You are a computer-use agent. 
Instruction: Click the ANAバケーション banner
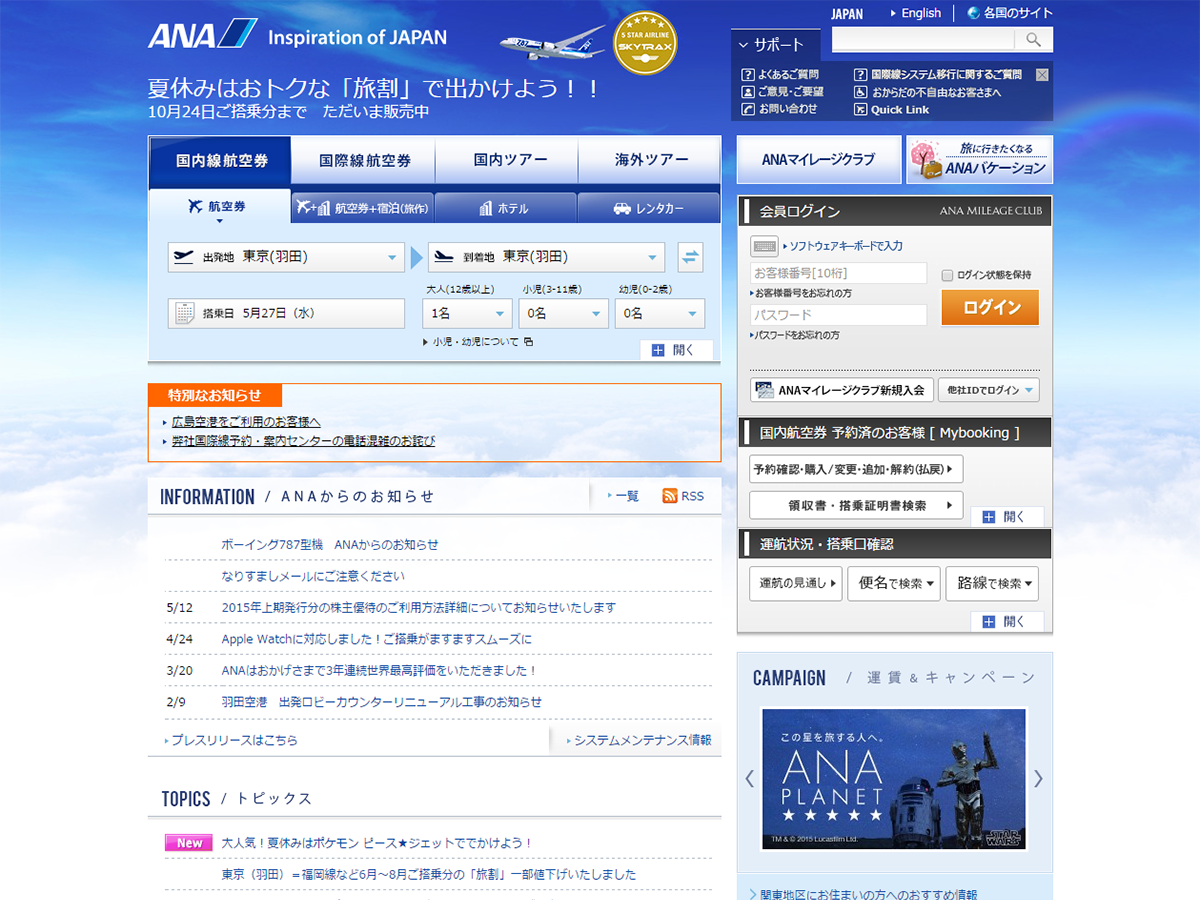979,160
